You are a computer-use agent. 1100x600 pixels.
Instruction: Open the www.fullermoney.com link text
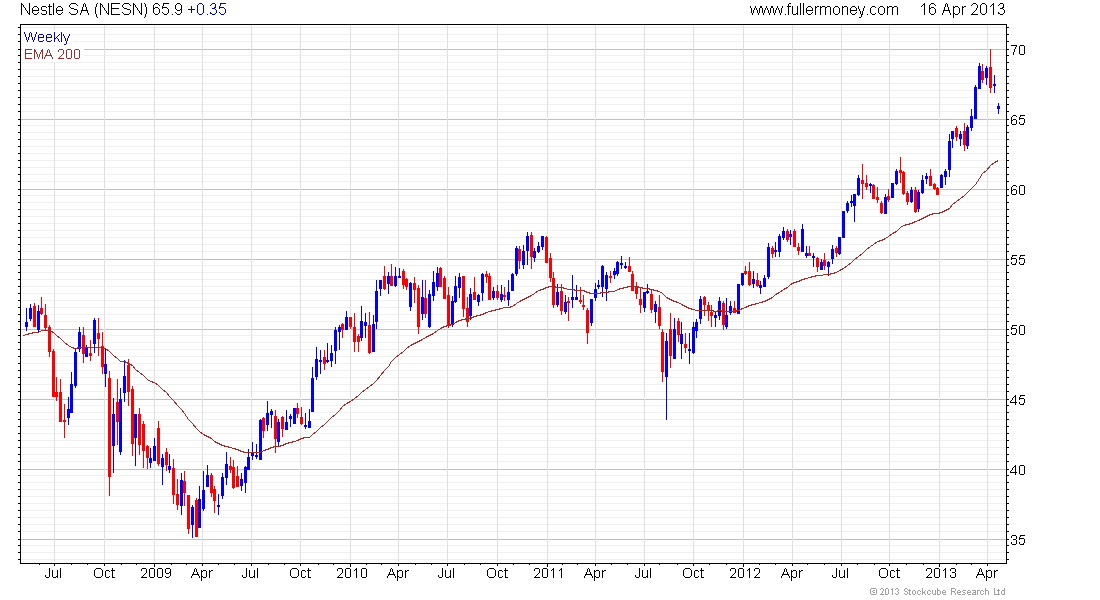coord(824,10)
